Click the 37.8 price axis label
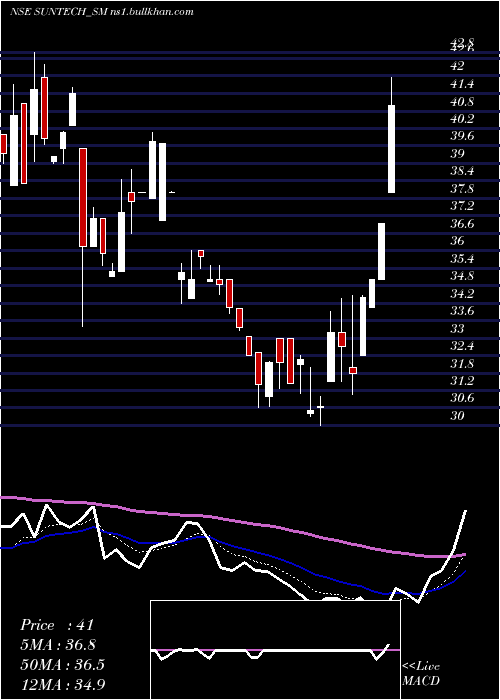 click(462, 189)
